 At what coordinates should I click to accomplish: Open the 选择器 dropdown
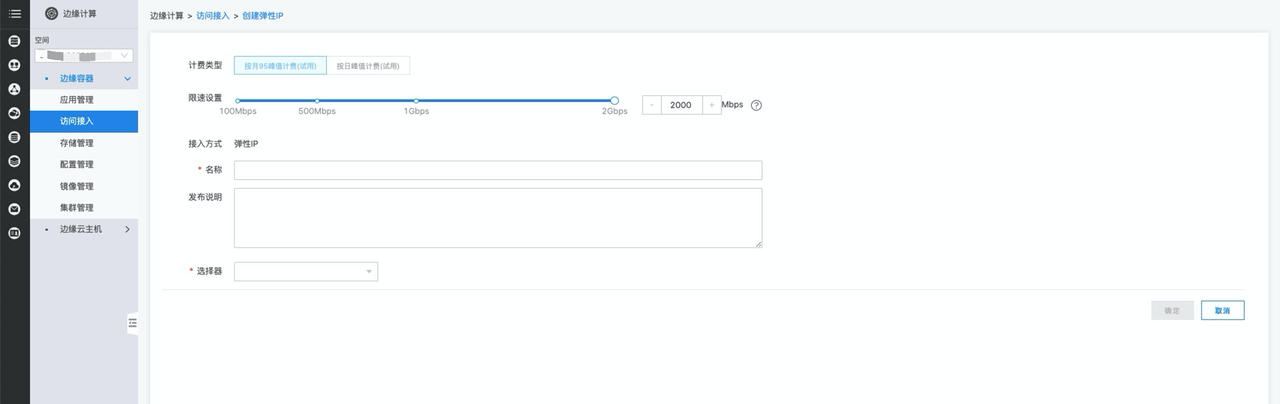click(x=306, y=271)
